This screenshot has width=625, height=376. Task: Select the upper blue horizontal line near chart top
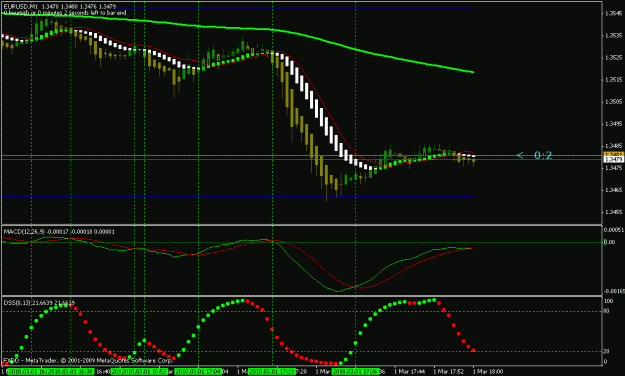coord(238,8)
